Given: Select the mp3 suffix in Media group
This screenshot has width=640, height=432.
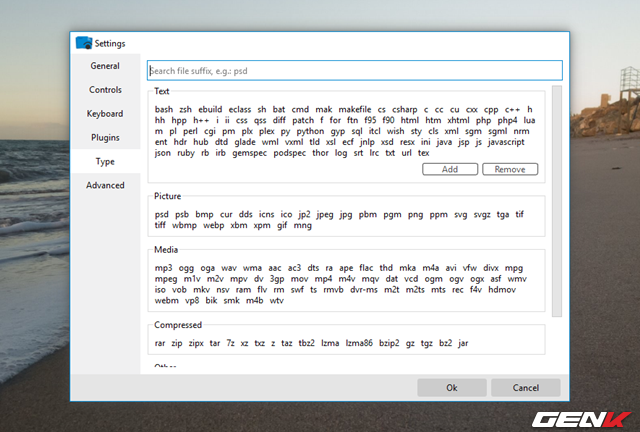Looking at the screenshot, I should pyautogui.click(x=164, y=268).
